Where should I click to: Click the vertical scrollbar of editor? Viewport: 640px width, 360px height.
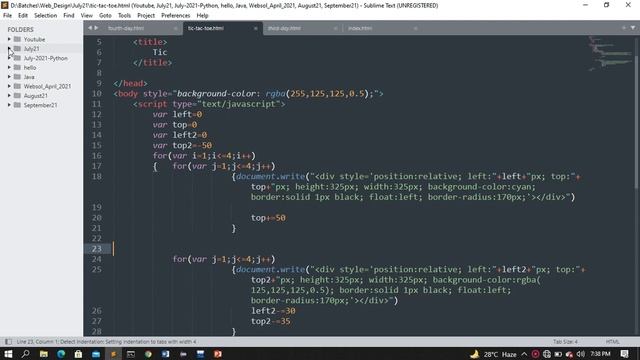coord(637,121)
